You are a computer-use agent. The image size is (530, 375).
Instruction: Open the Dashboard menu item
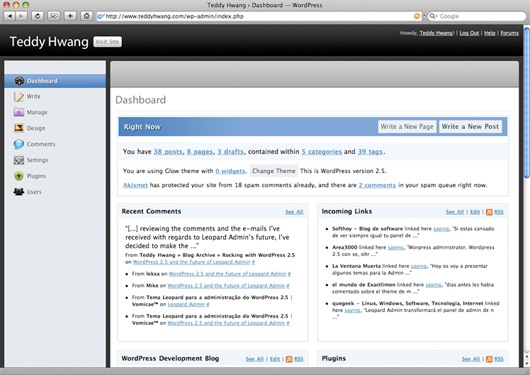[x=55, y=81]
